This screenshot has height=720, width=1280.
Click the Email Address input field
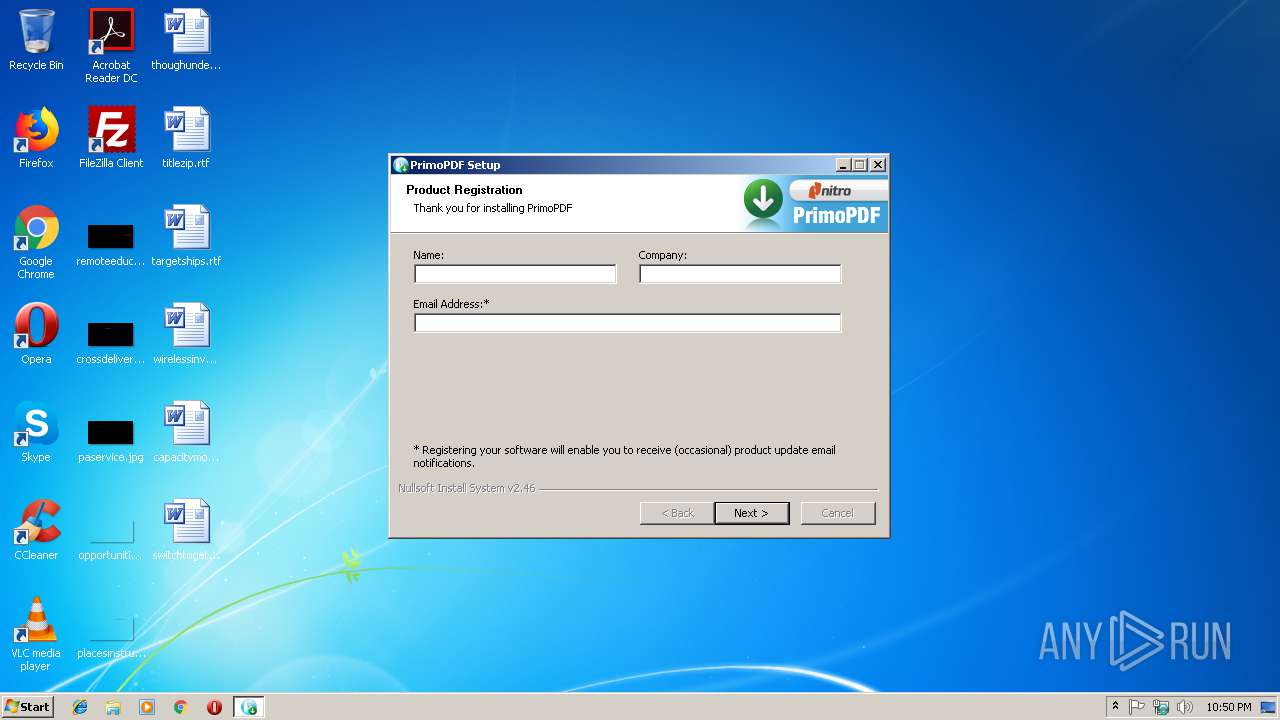coord(627,323)
